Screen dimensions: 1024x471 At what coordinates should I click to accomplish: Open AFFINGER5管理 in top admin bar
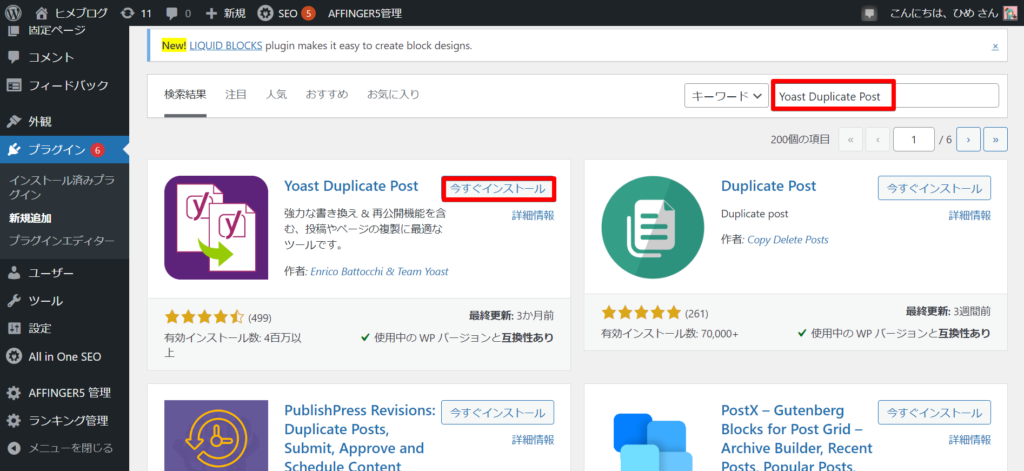364,12
